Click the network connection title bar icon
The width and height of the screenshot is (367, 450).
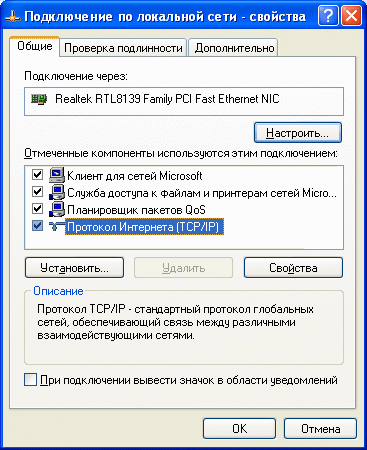point(13,17)
